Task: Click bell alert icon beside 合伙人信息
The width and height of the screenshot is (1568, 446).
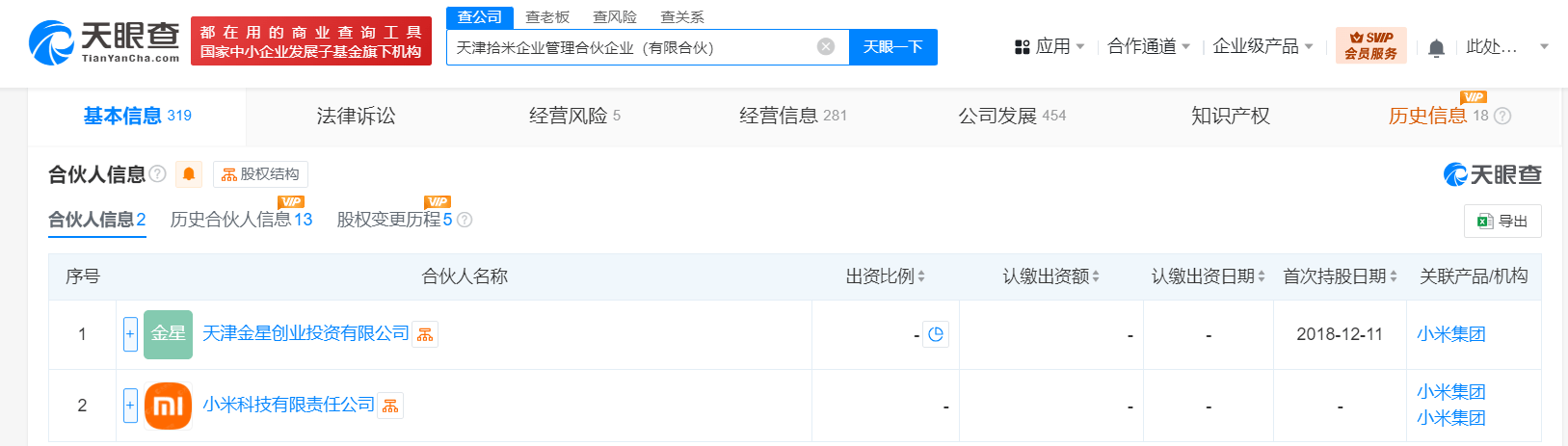Action: [x=189, y=174]
